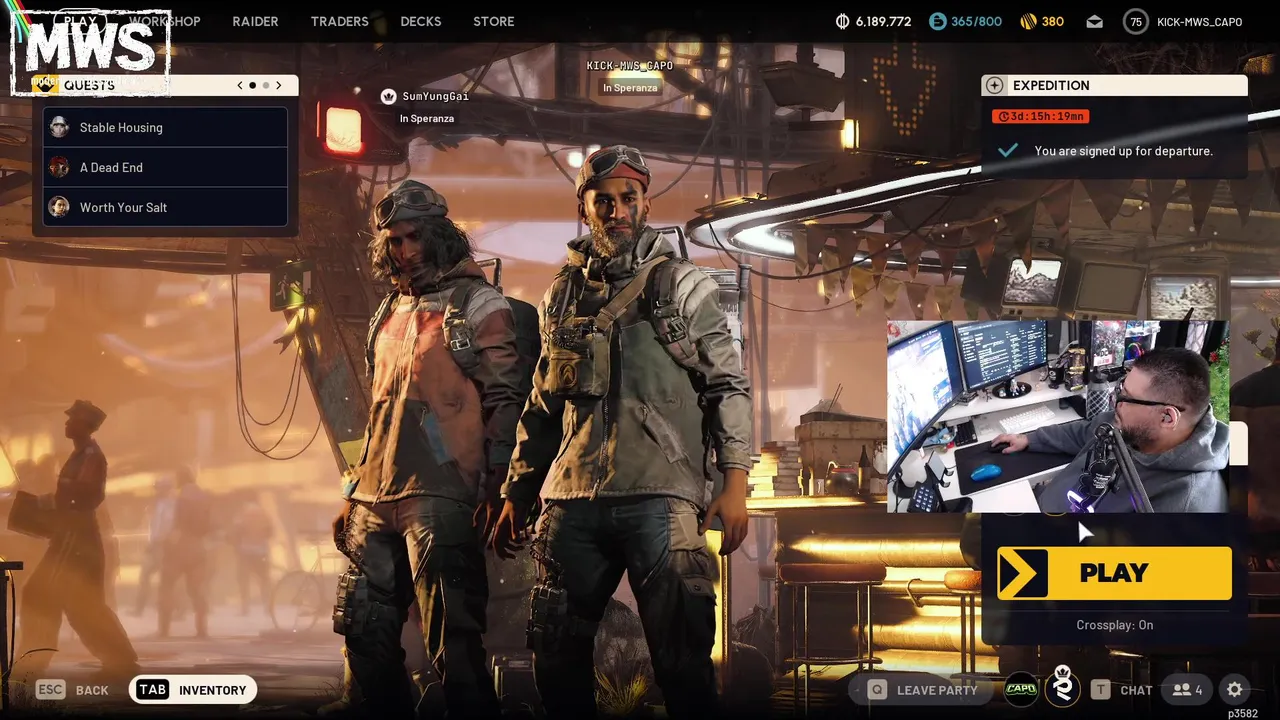1280x720 pixels.
Task: Open the social friends list showing 4
Action: (1188, 690)
